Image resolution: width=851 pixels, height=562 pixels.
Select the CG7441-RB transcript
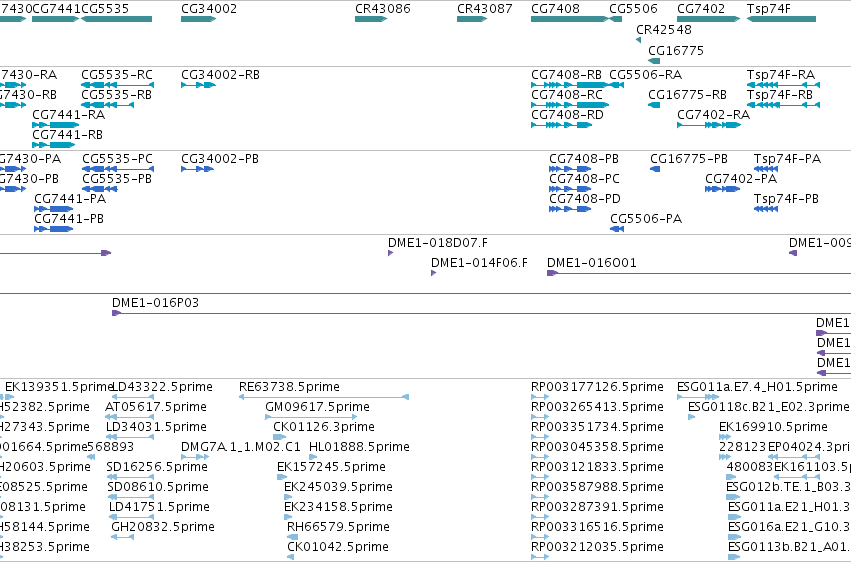[x=53, y=145]
